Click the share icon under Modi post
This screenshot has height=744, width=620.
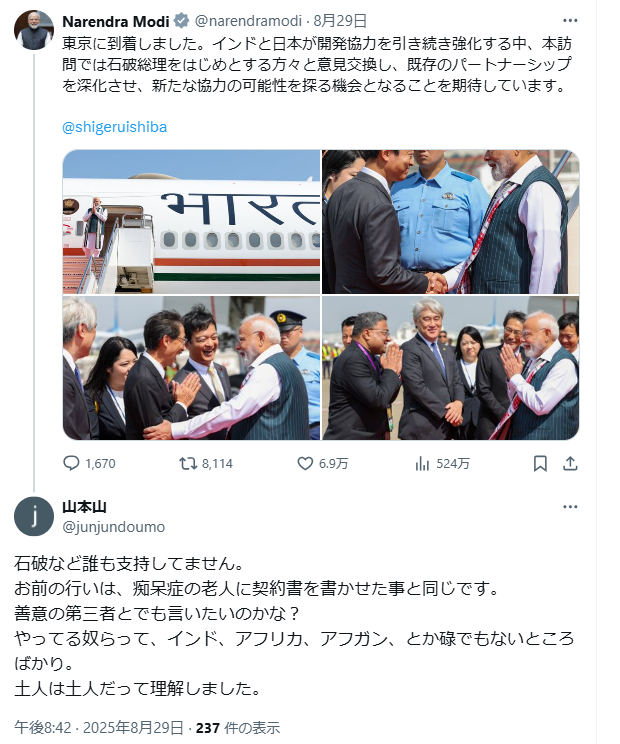click(x=570, y=463)
